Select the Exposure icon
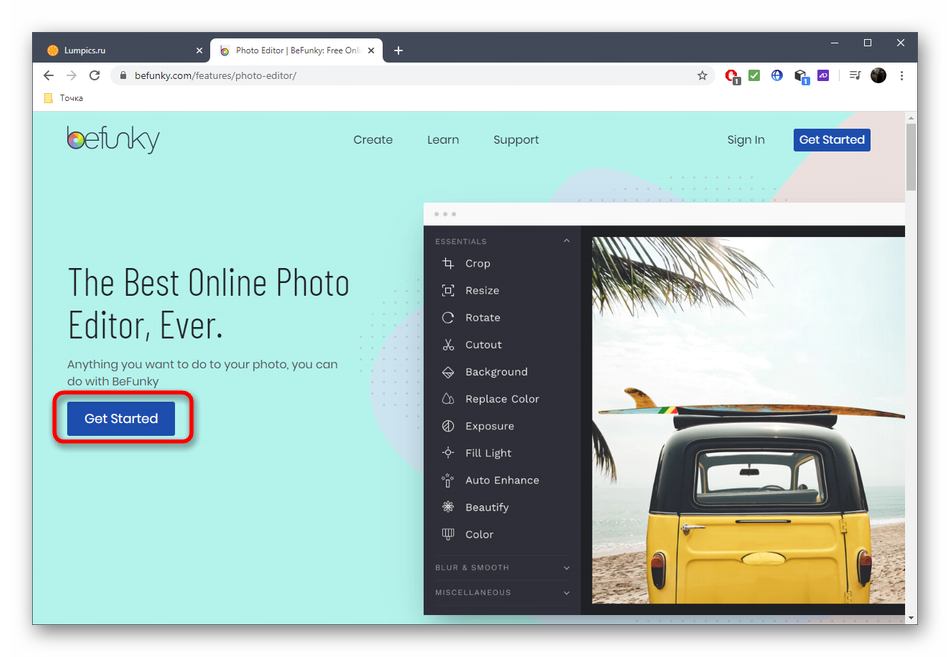This screenshot has width=950, height=657. (448, 426)
